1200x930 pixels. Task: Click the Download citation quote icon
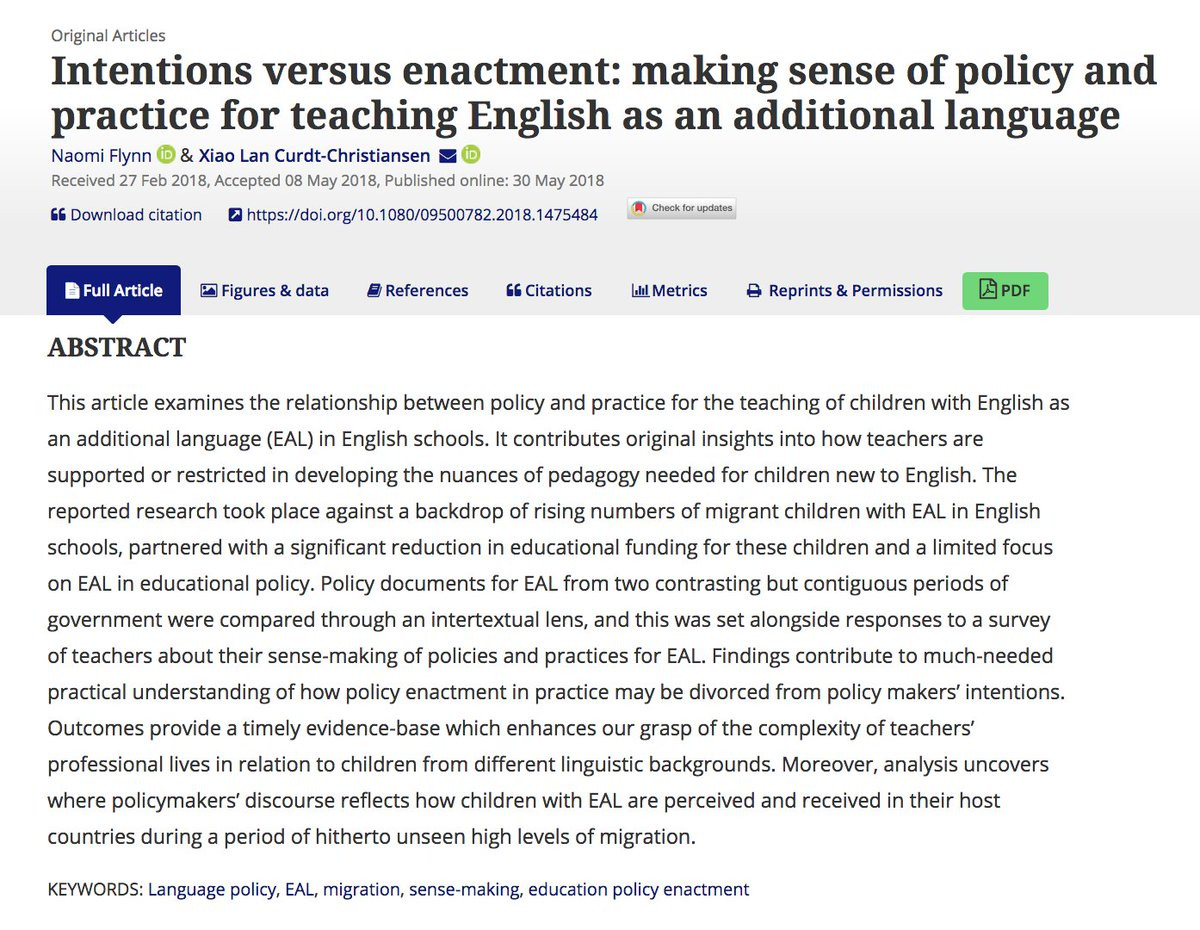pos(58,215)
